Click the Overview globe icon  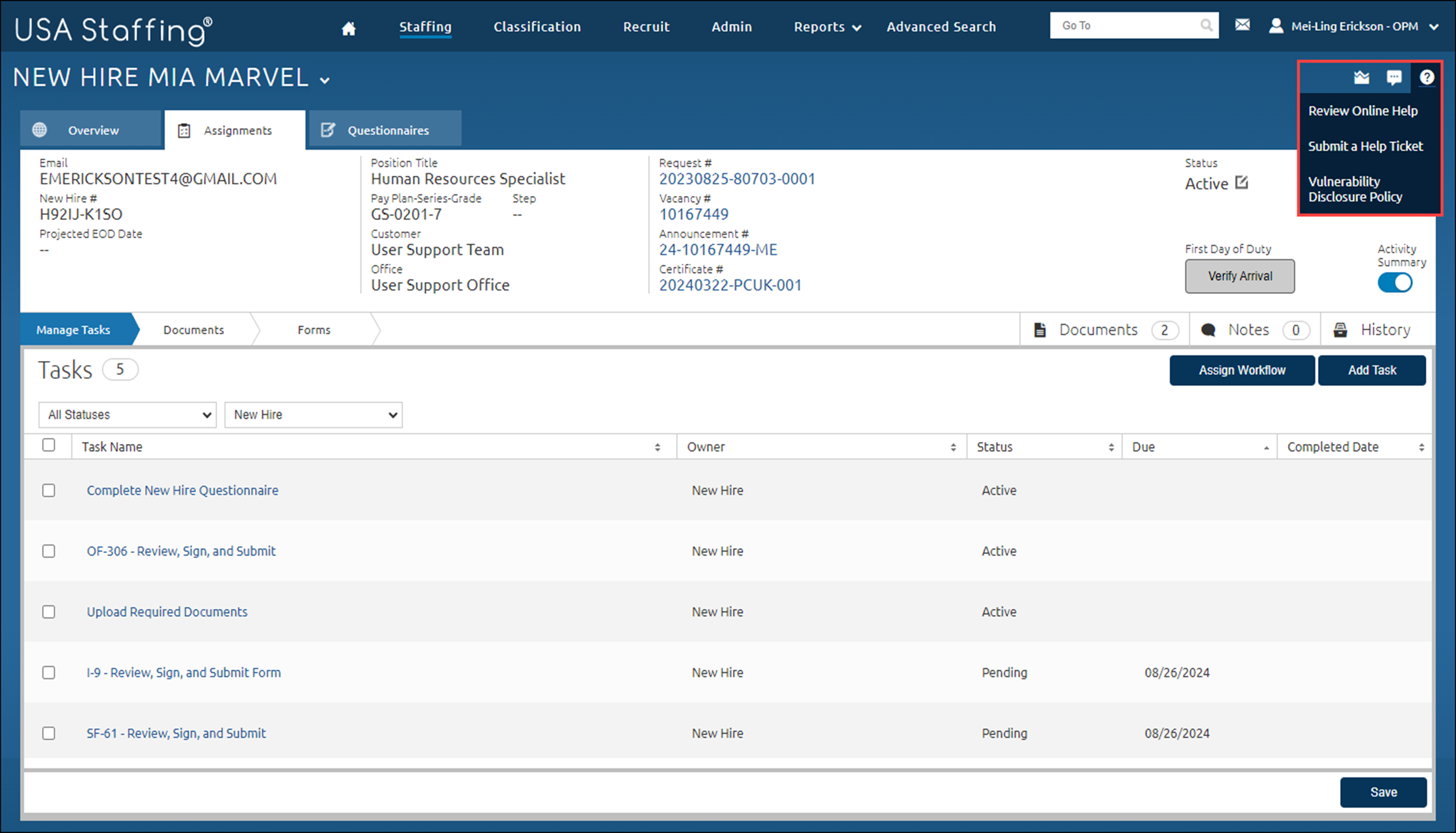[x=39, y=130]
